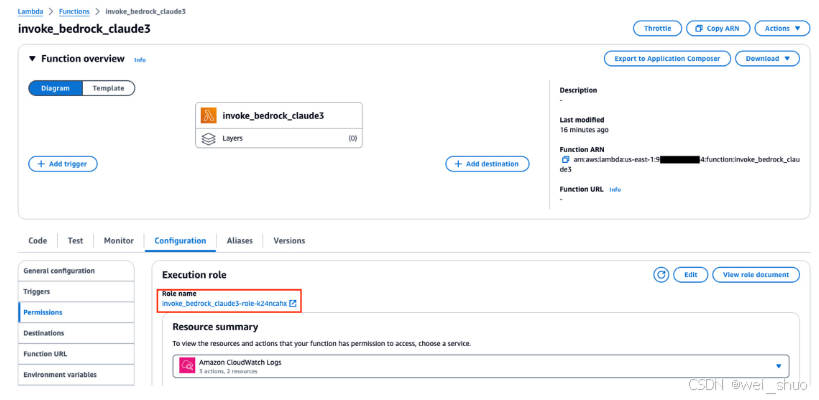Open the Lambda breadcrumb link
Image resolution: width=819 pixels, height=400 pixels.
click(30, 11)
